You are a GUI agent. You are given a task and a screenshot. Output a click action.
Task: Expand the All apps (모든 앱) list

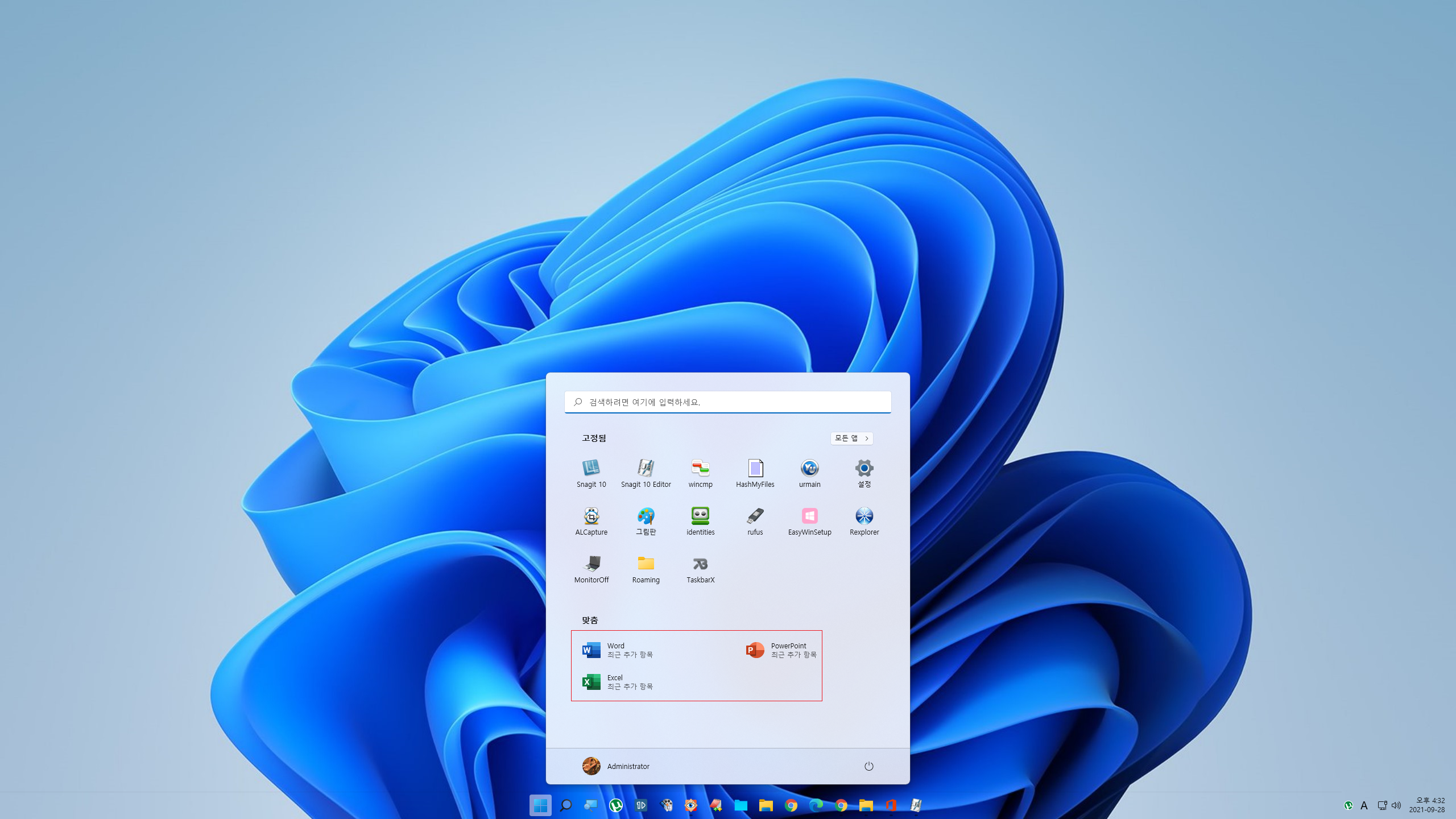tap(851, 438)
